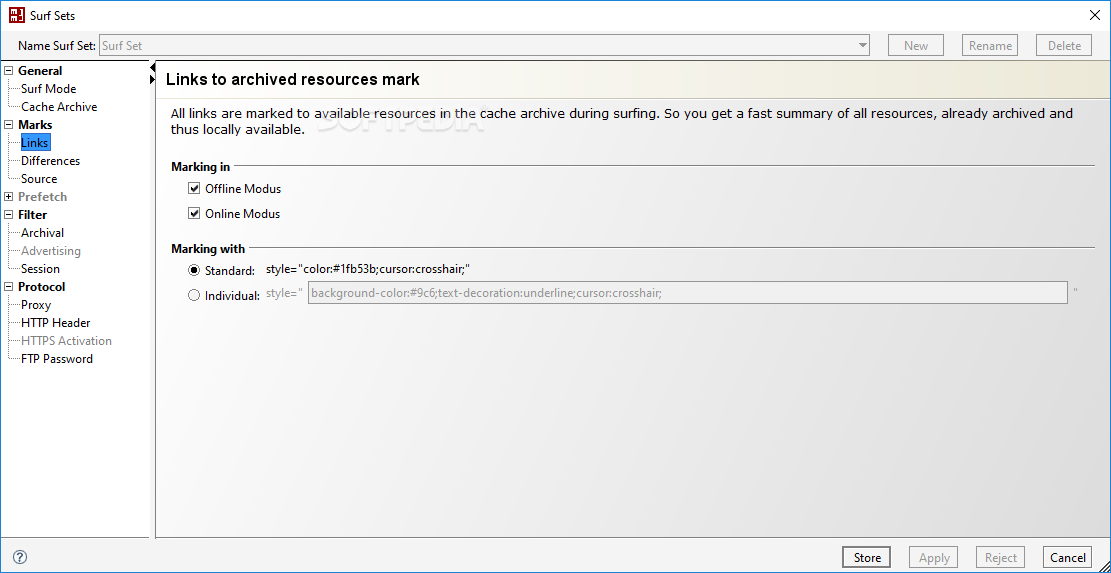Click the Surf Sets app icon in title bar
Image resolution: width=1111 pixels, height=573 pixels.
click(x=17, y=15)
